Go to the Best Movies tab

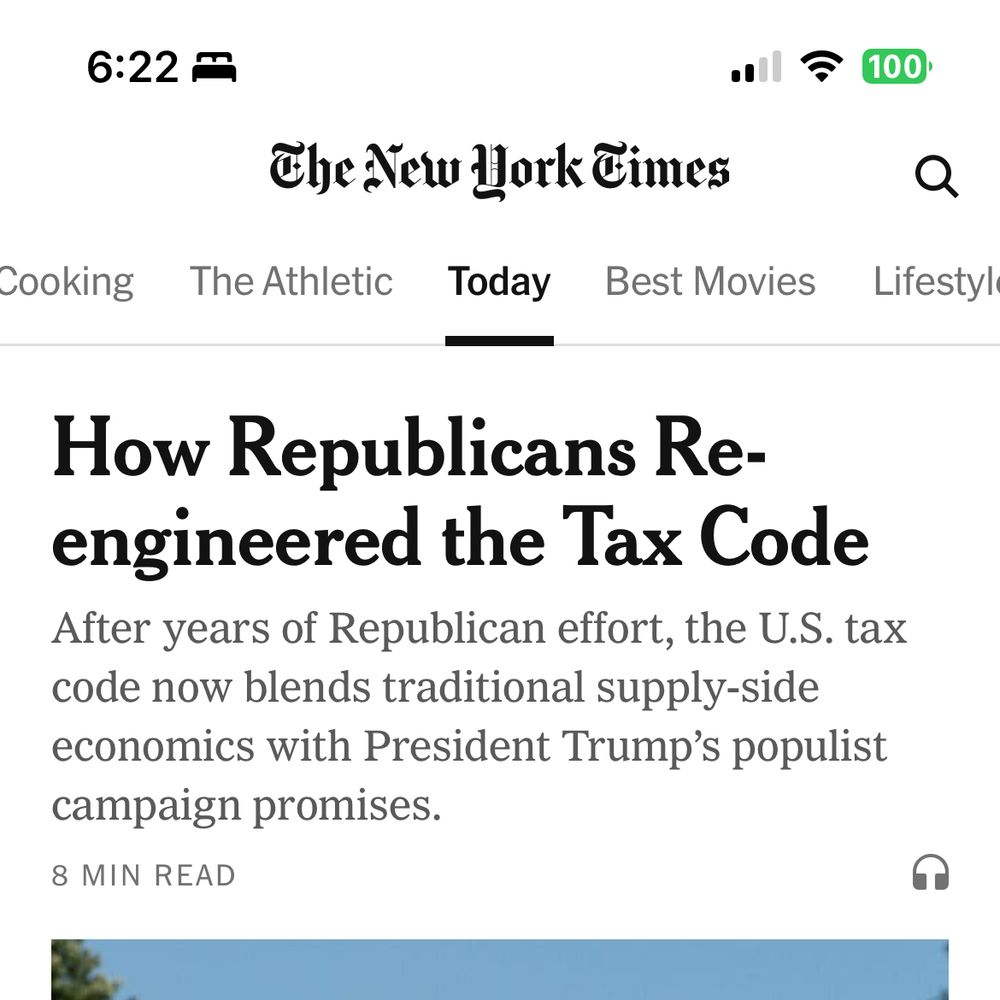pos(710,281)
